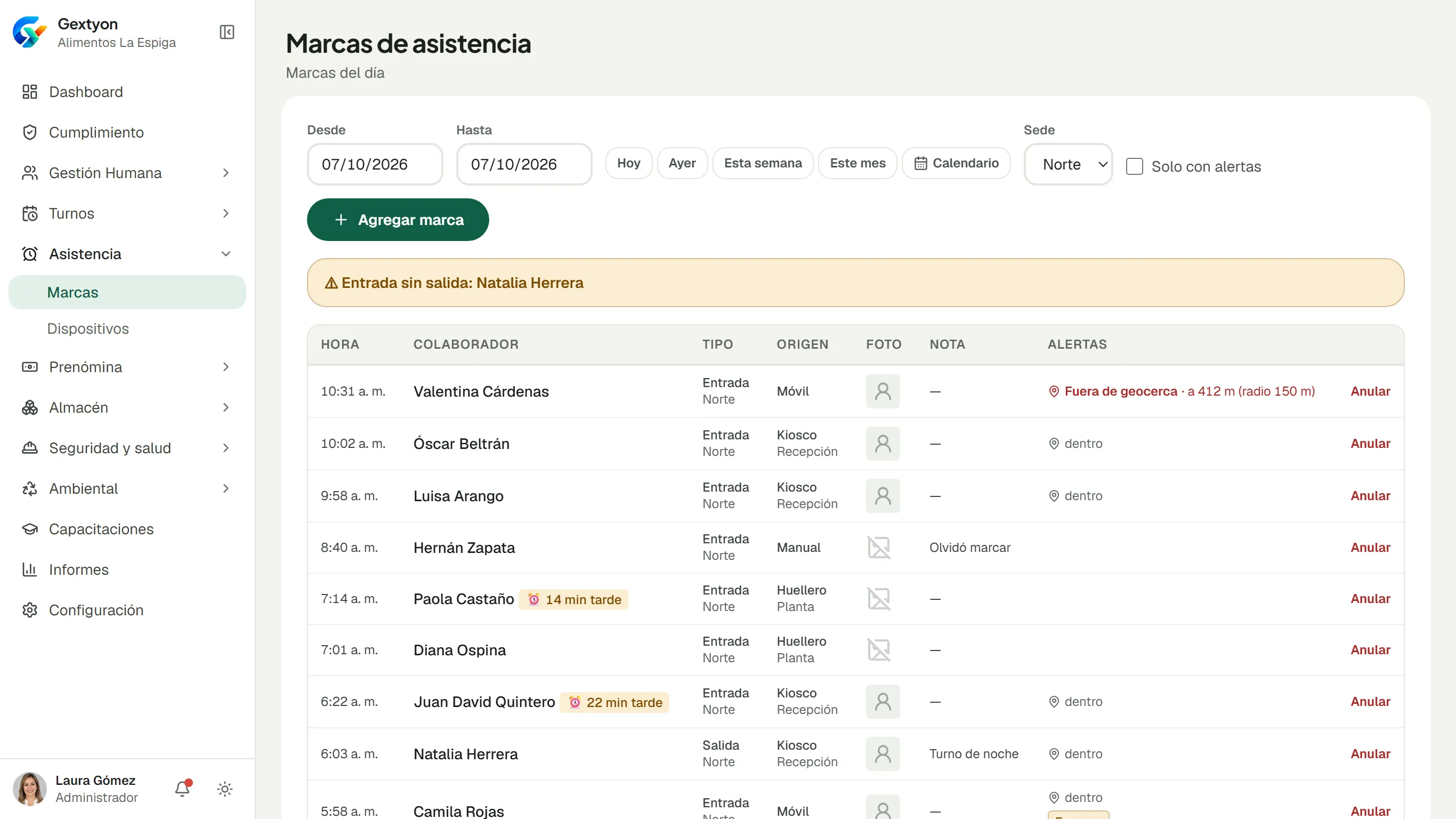Screen dimensions: 1456x819
Task: Click the Capacitaciones graduation cap icon
Action: tap(29, 529)
